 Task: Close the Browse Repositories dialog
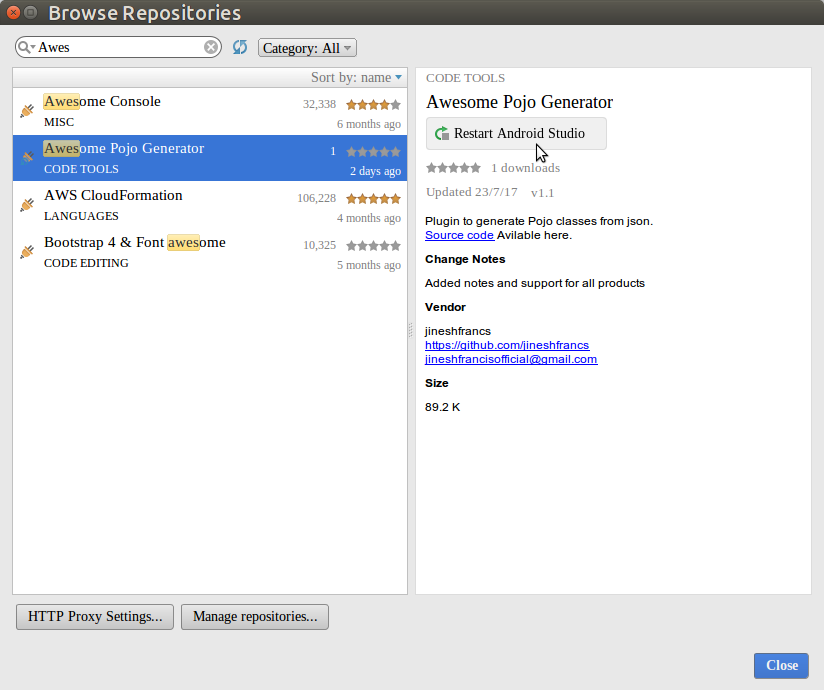pos(781,665)
